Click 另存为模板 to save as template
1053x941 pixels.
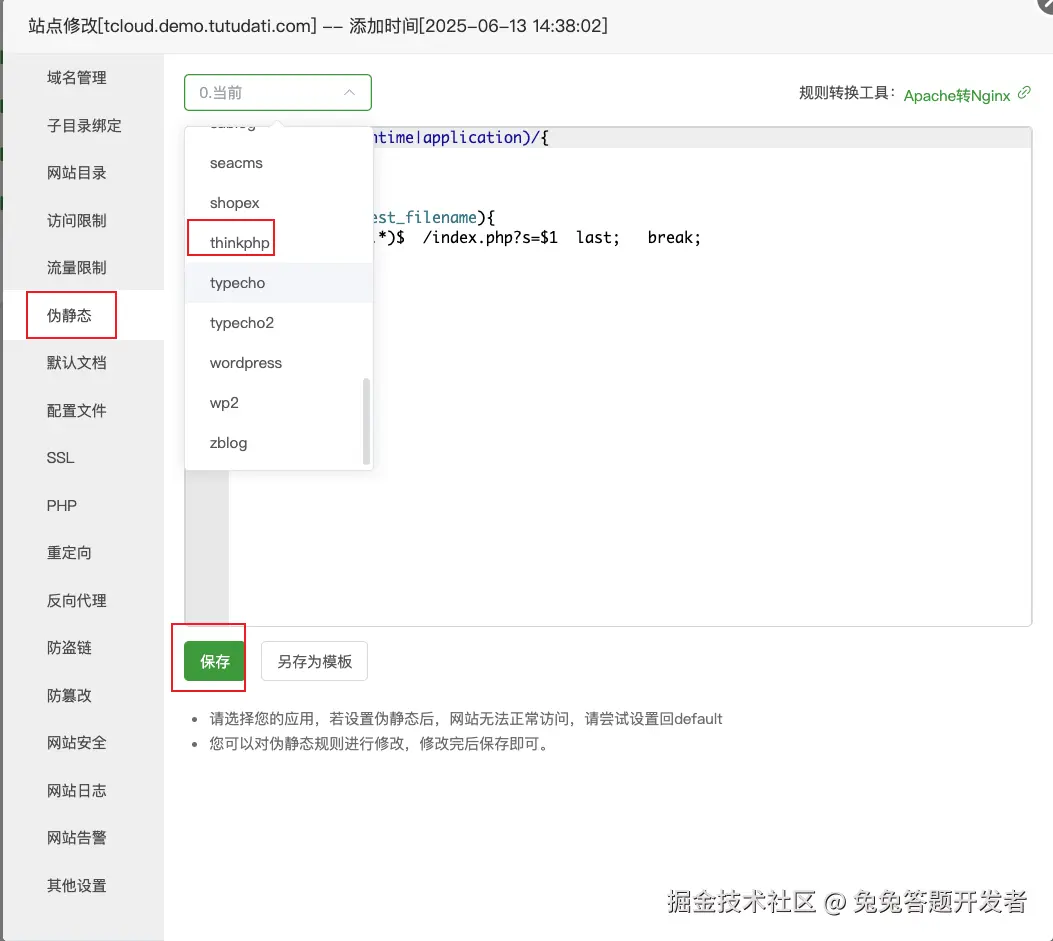pos(314,660)
